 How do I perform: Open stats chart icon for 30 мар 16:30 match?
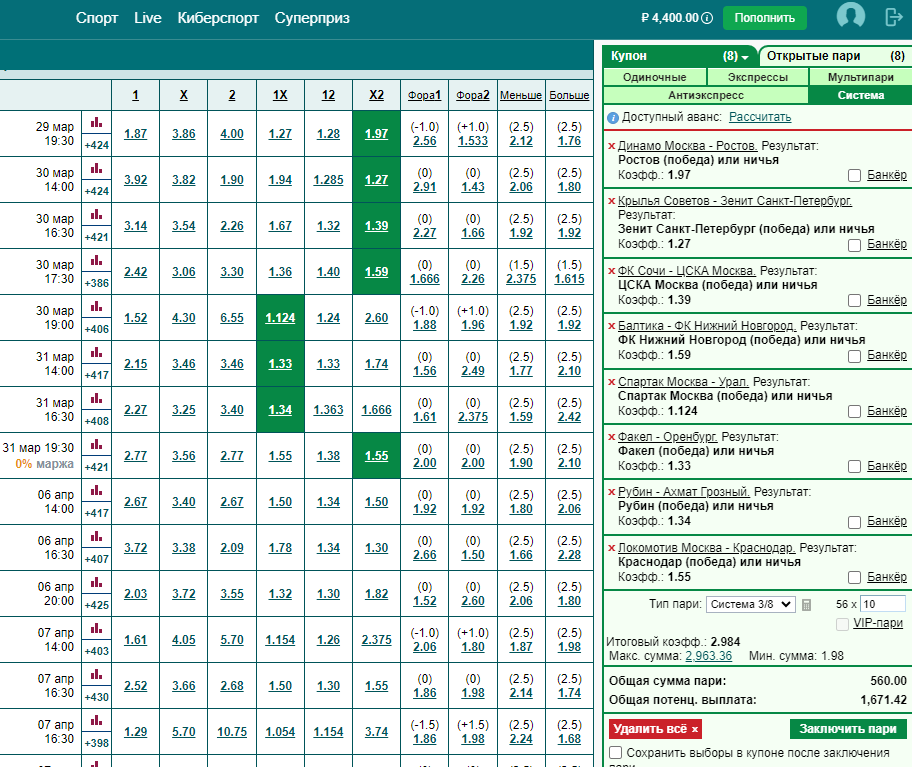click(97, 215)
